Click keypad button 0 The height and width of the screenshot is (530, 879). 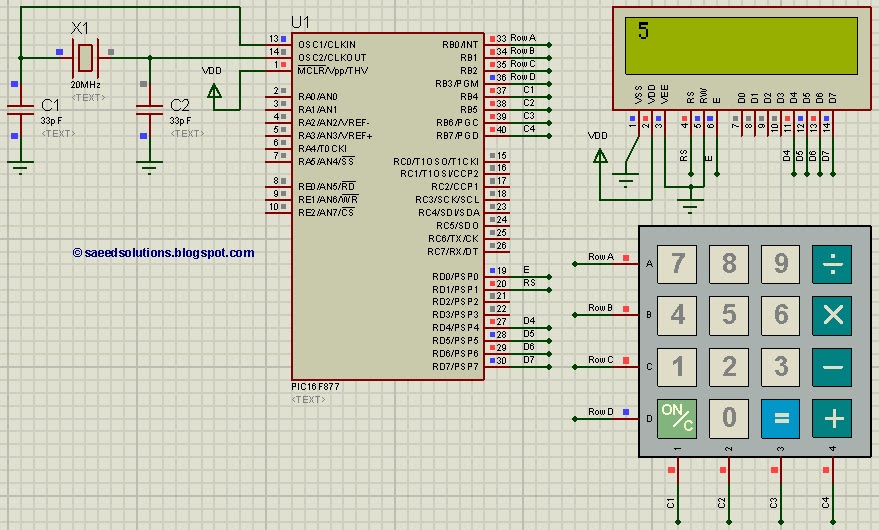(729, 418)
